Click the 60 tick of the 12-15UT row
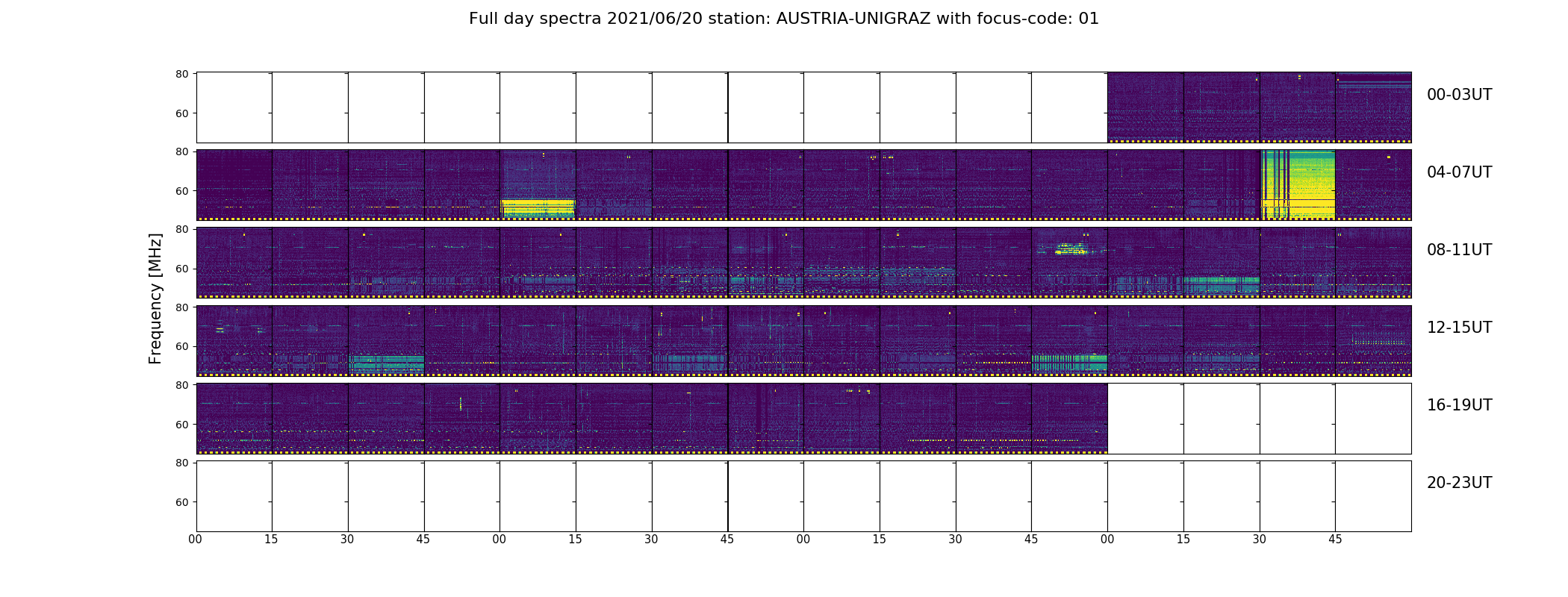Image resolution: width=1568 pixels, height=597 pixels. 181,346
